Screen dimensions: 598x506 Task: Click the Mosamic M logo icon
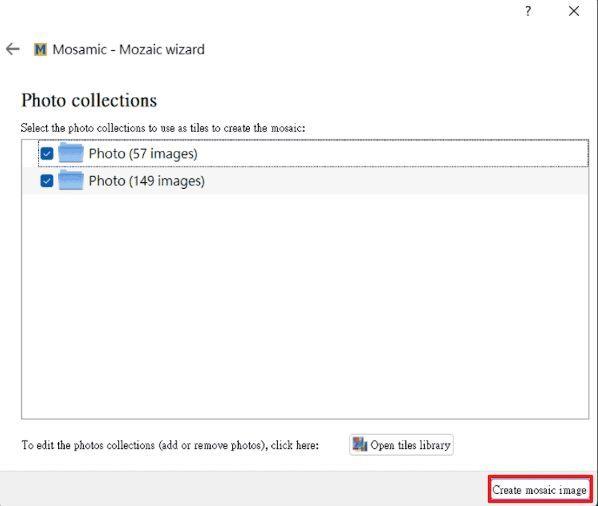pyautogui.click(x=40, y=50)
